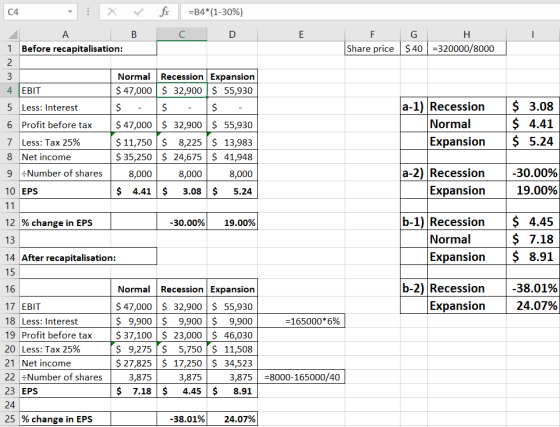Screen dimensions: 560x427
Task: Click the formula bar with =B4*(1-30%)
Action: [370, 12]
